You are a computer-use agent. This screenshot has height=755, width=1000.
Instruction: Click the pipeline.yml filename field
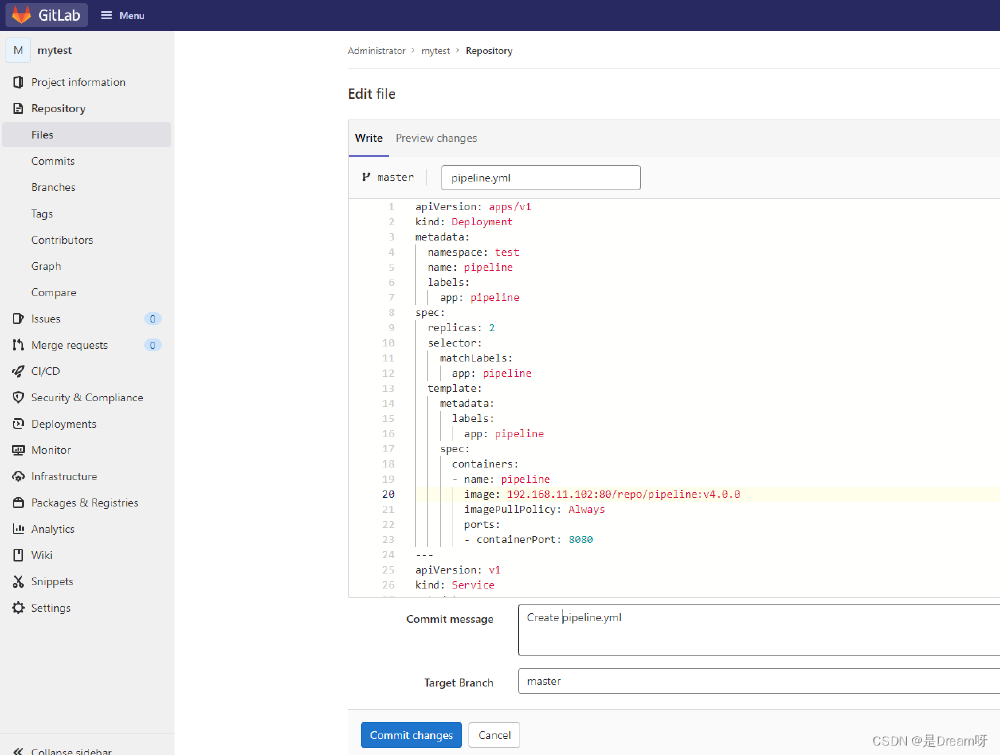point(541,178)
